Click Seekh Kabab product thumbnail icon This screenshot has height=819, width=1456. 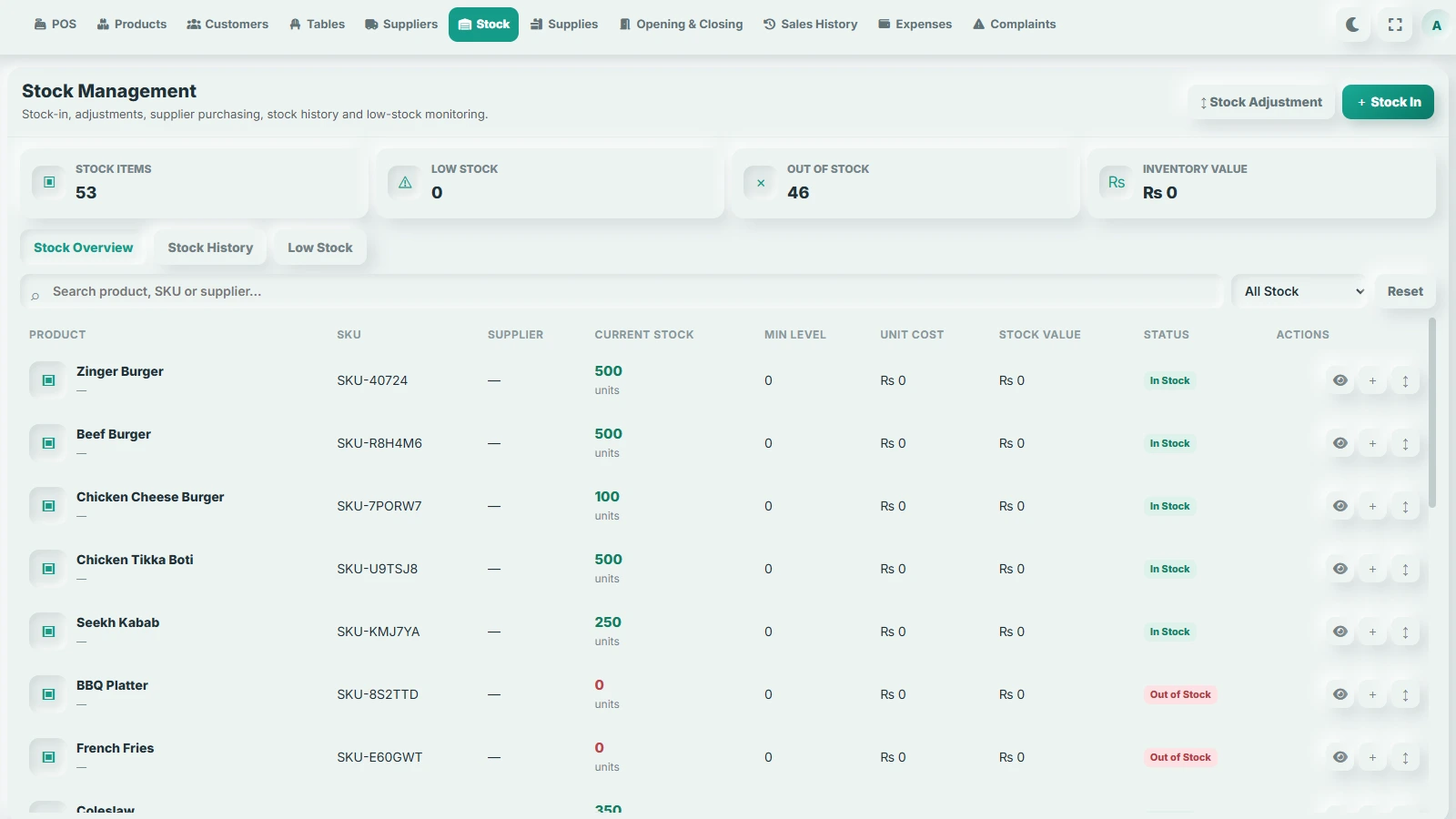[x=48, y=632]
